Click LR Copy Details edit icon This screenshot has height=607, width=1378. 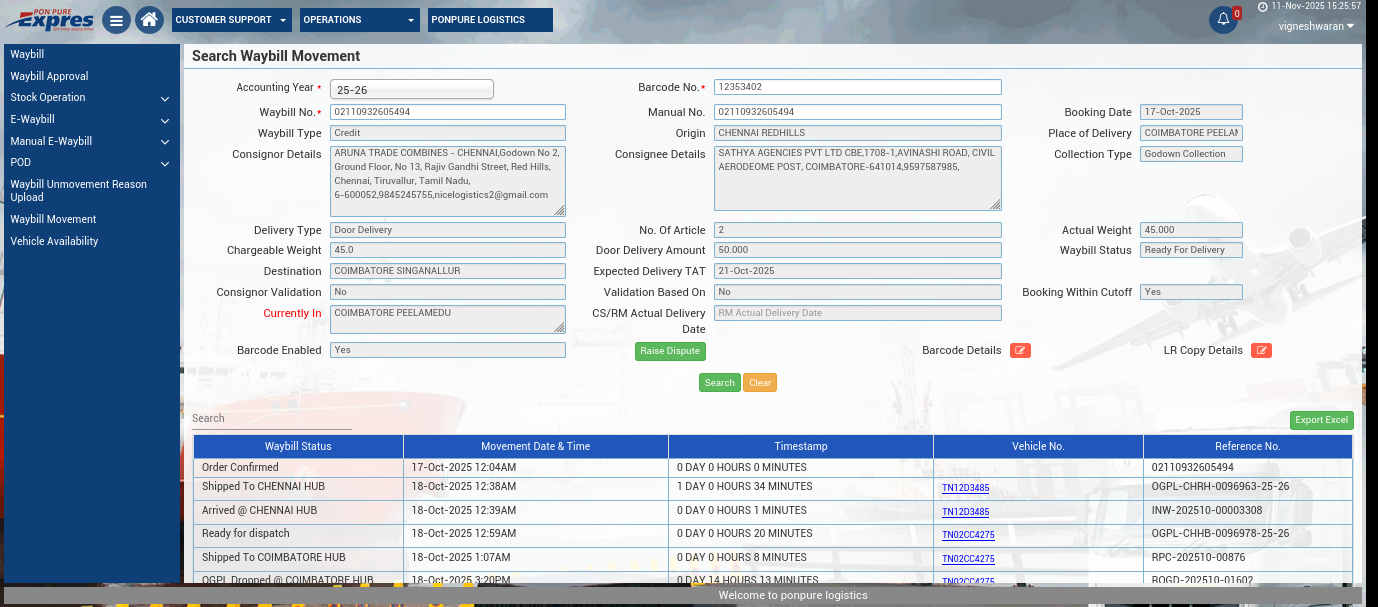coord(1261,350)
